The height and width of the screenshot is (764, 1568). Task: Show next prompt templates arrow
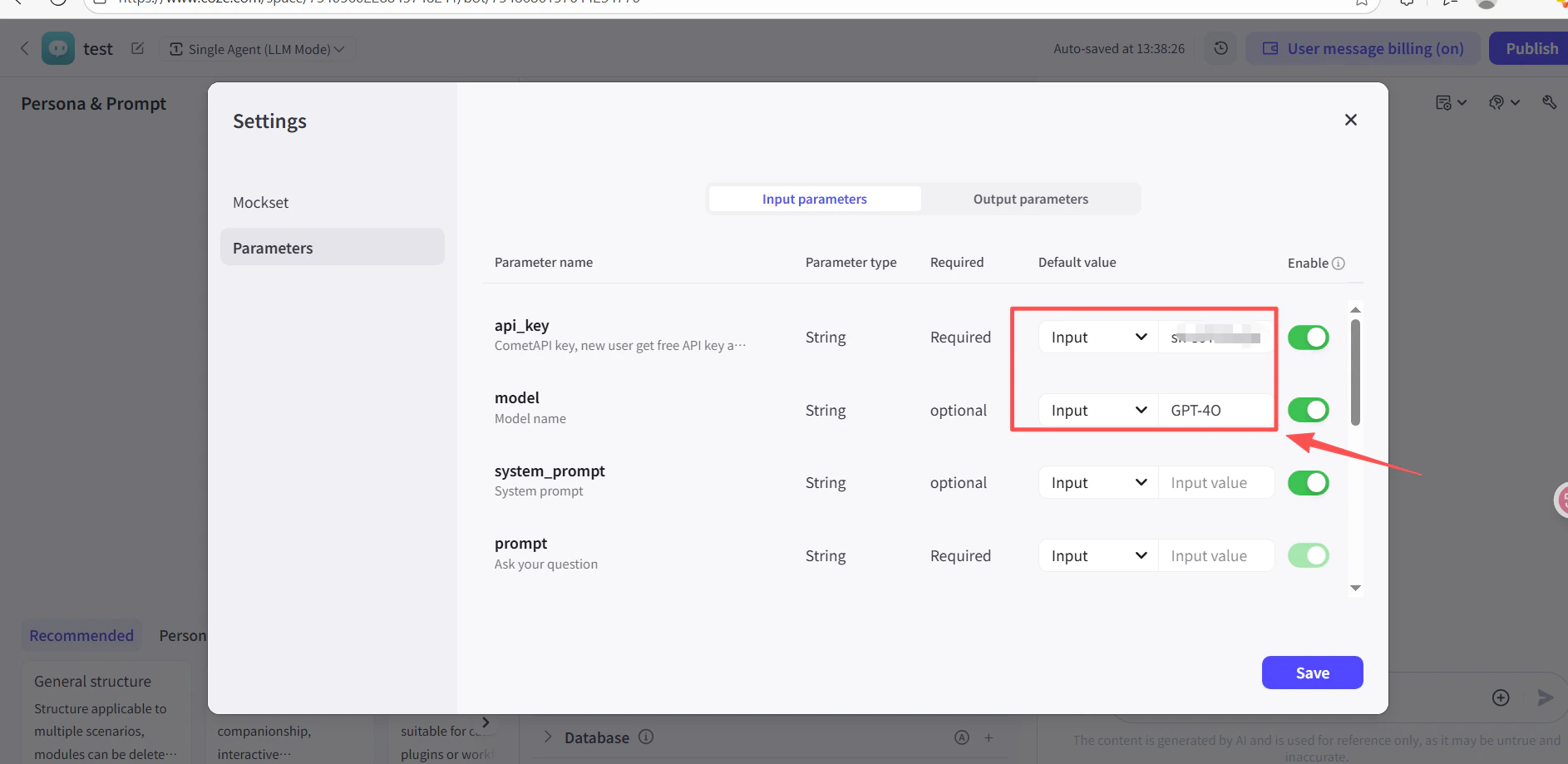tap(486, 722)
